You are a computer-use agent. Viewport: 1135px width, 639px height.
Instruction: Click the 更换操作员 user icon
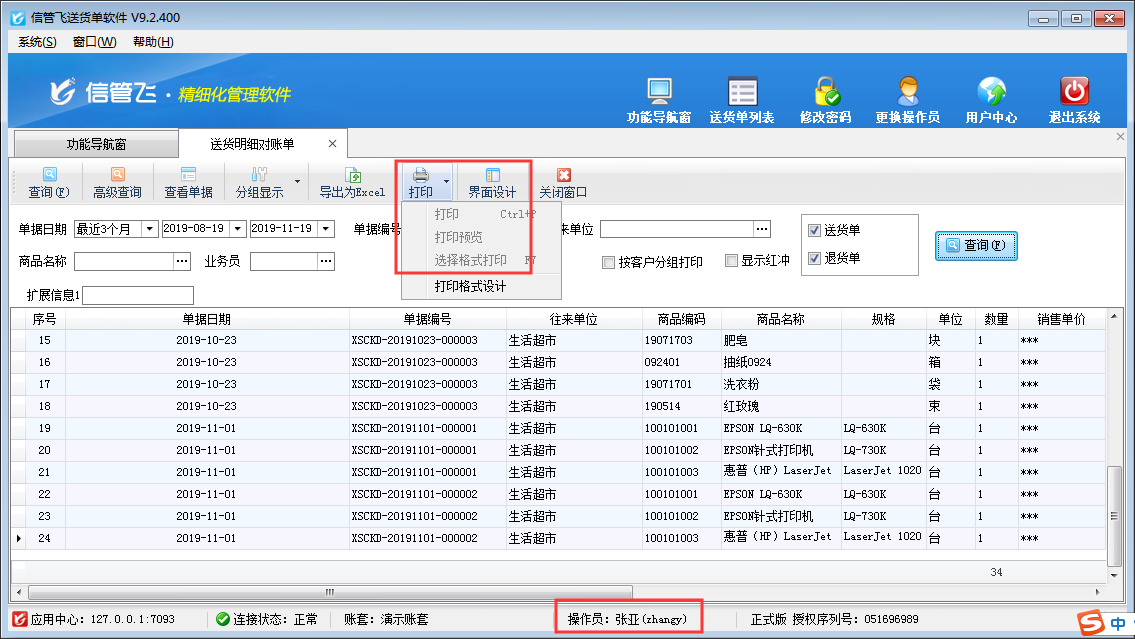coord(907,92)
